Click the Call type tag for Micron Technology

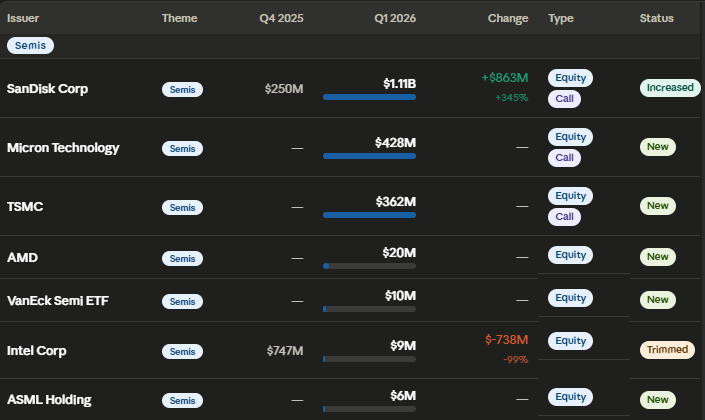point(564,157)
